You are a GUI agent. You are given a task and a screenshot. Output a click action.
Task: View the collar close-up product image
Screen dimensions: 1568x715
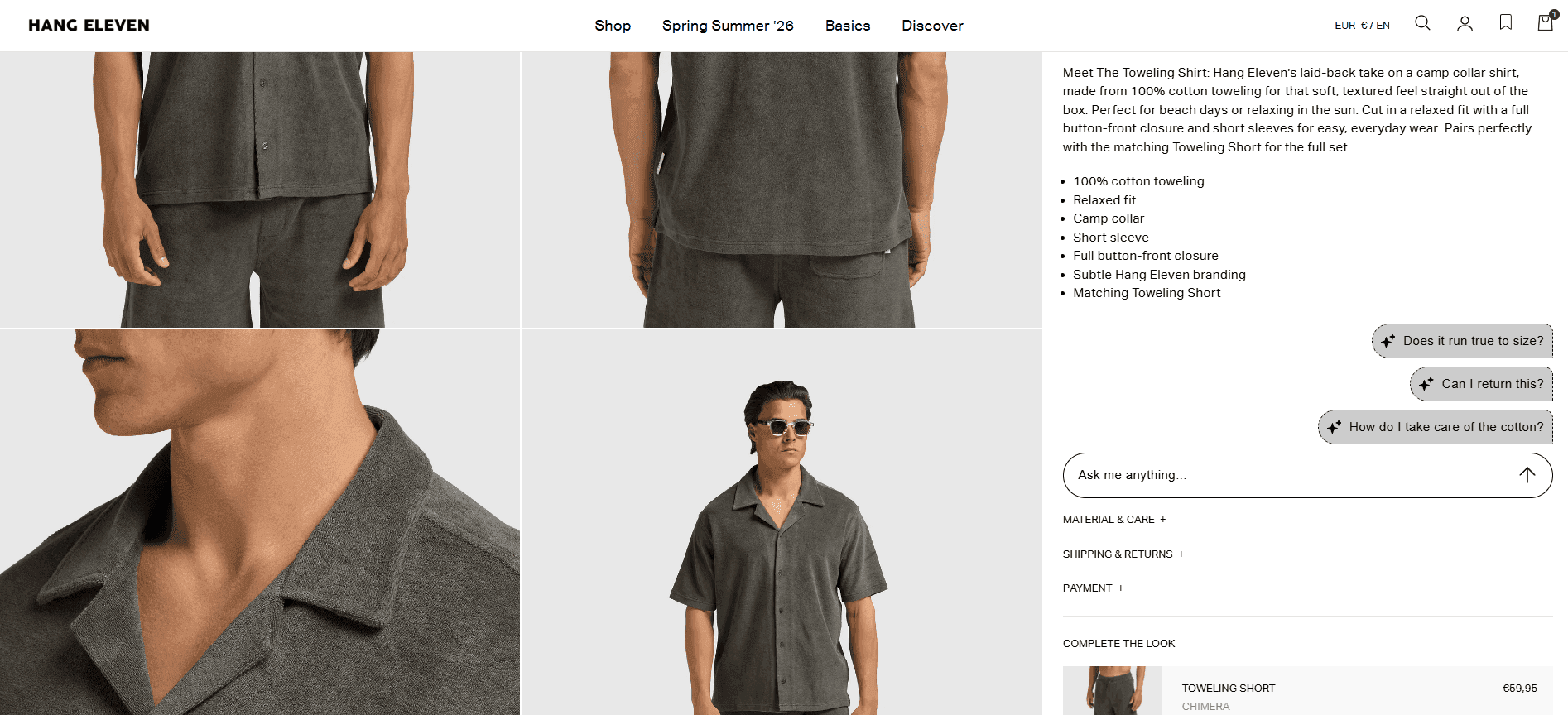coord(260,522)
